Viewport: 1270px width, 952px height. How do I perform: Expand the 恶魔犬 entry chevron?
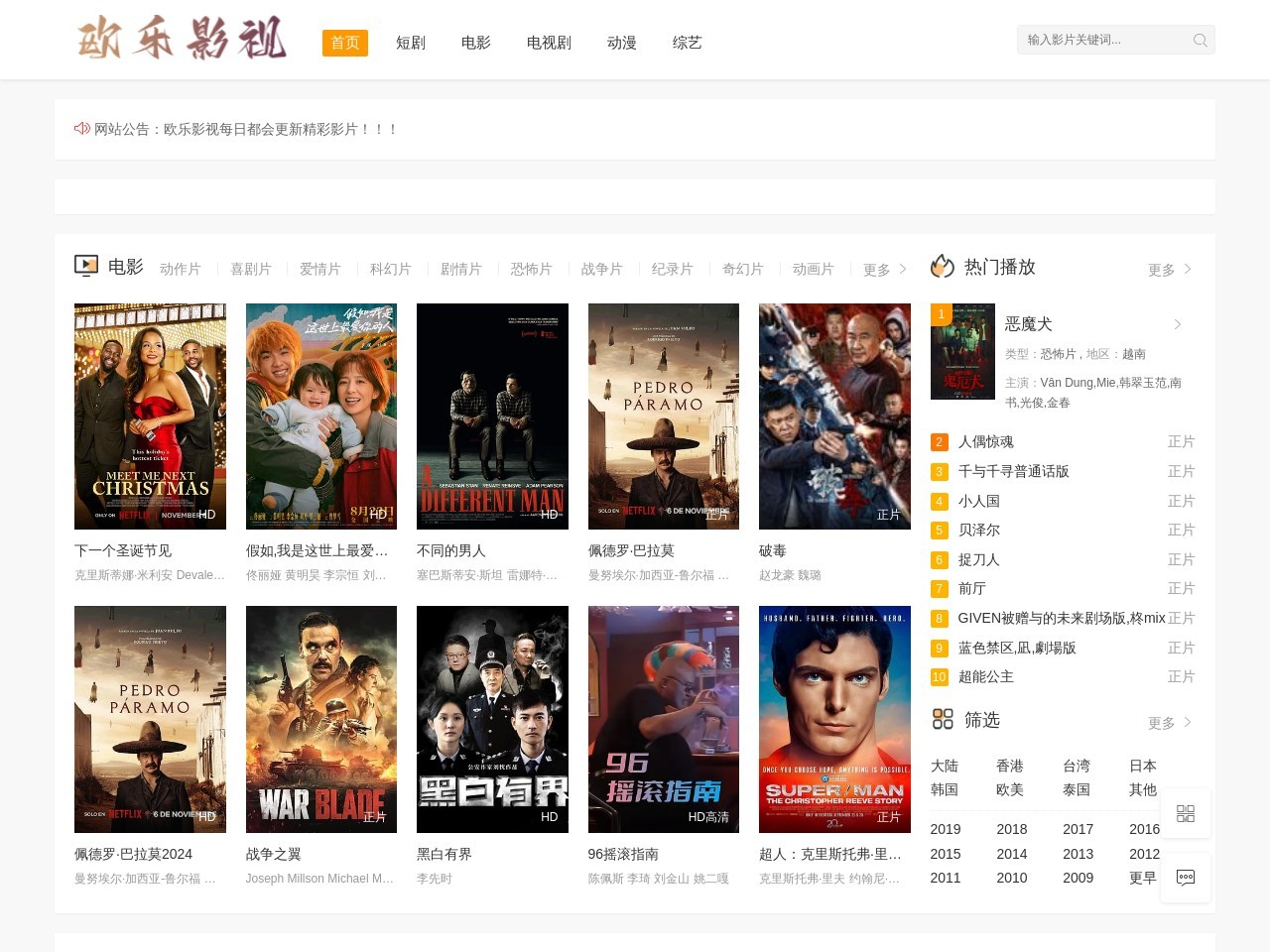(x=1178, y=324)
